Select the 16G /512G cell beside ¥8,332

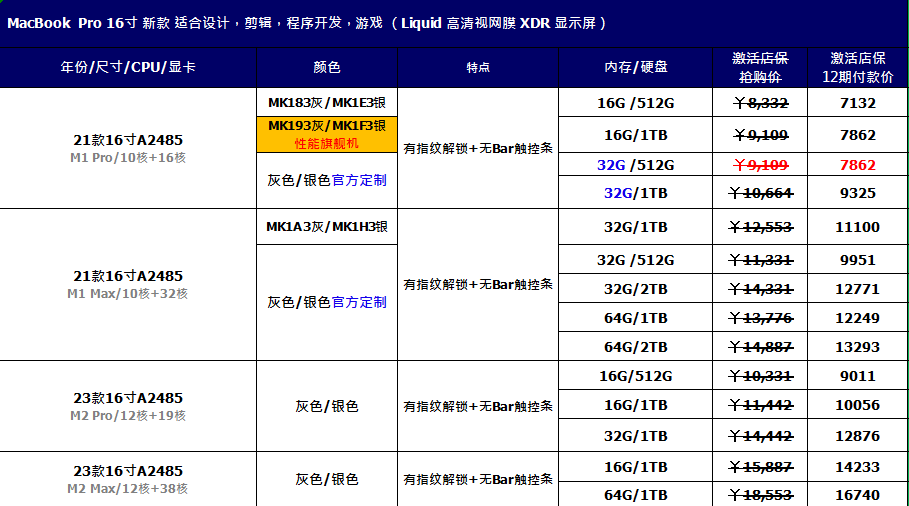[635, 103]
